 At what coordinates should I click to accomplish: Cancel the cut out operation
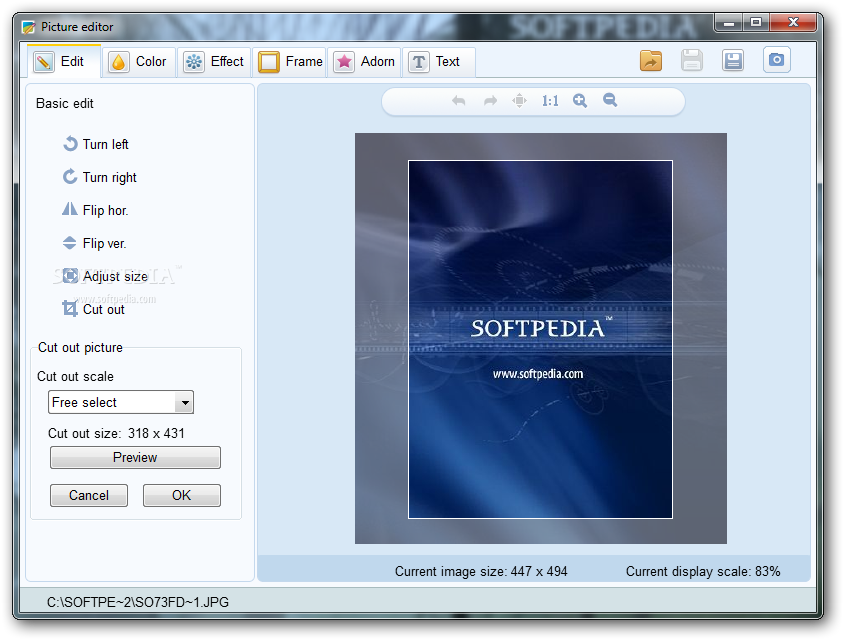[x=89, y=495]
